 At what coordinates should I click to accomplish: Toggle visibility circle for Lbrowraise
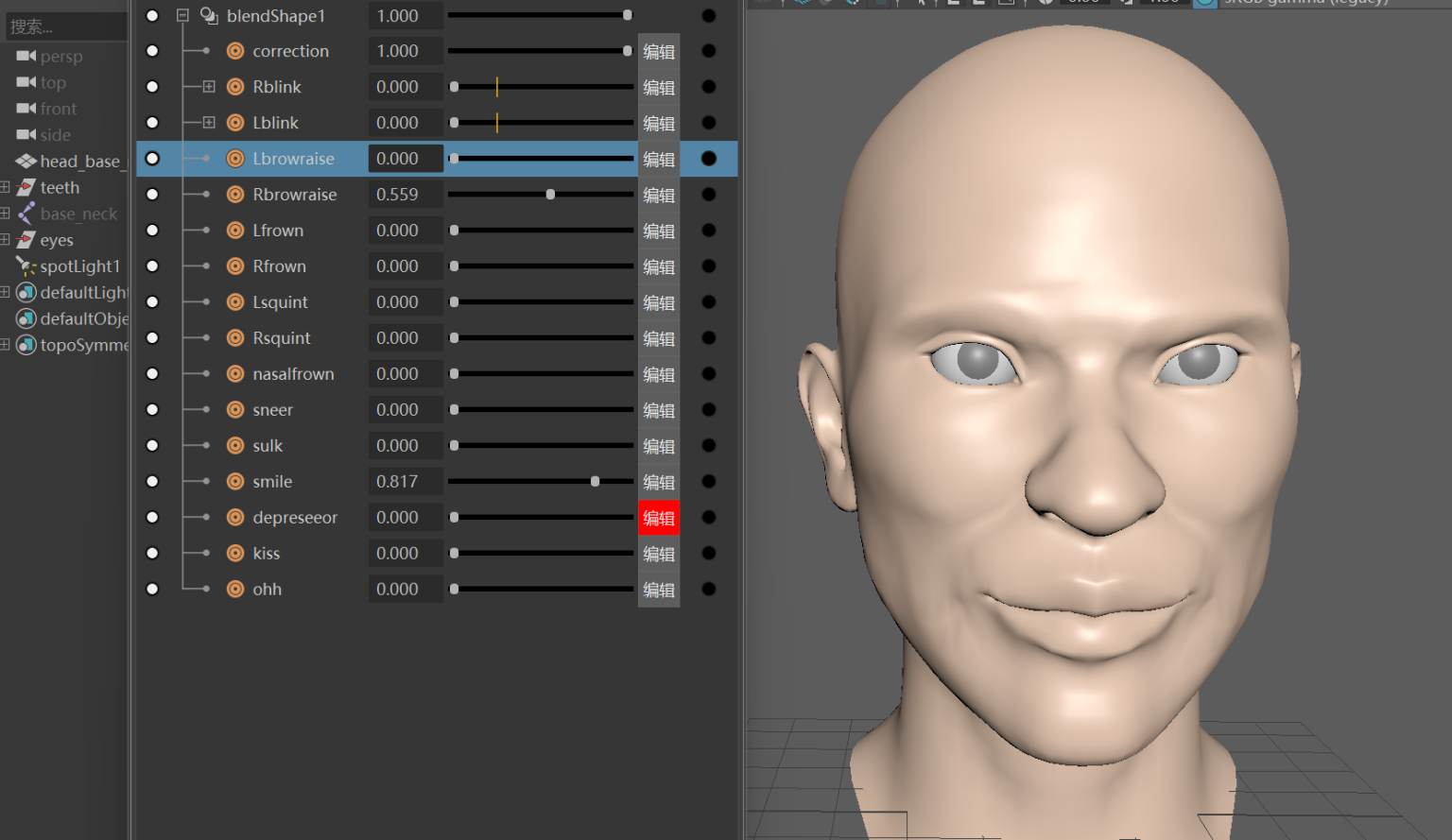click(x=152, y=159)
